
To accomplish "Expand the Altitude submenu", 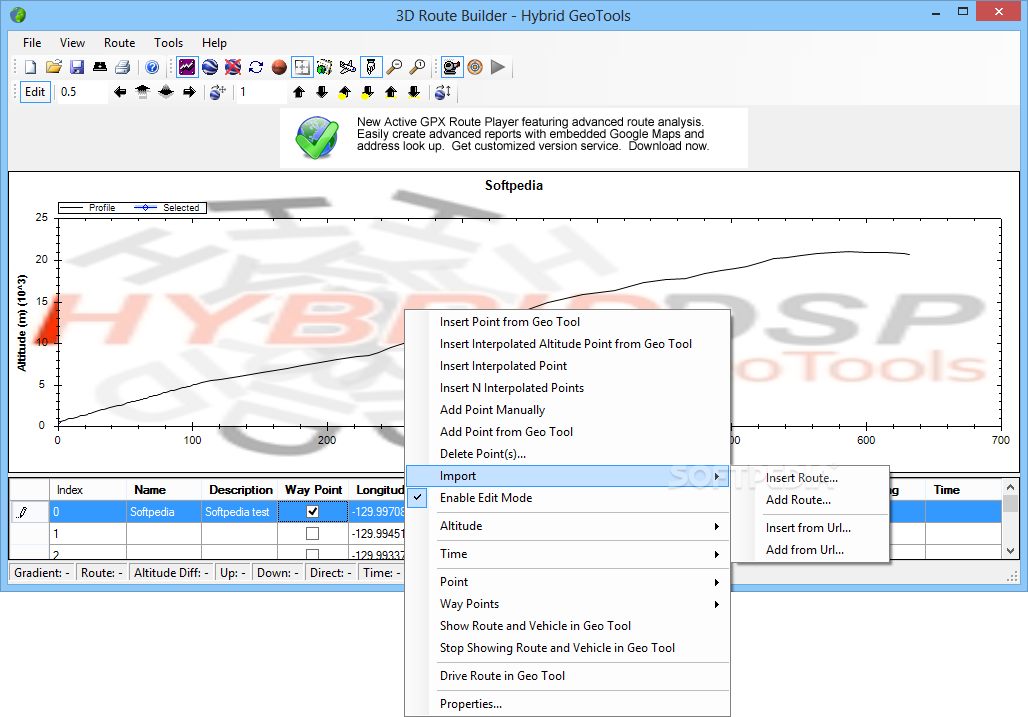I will tap(568, 526).
